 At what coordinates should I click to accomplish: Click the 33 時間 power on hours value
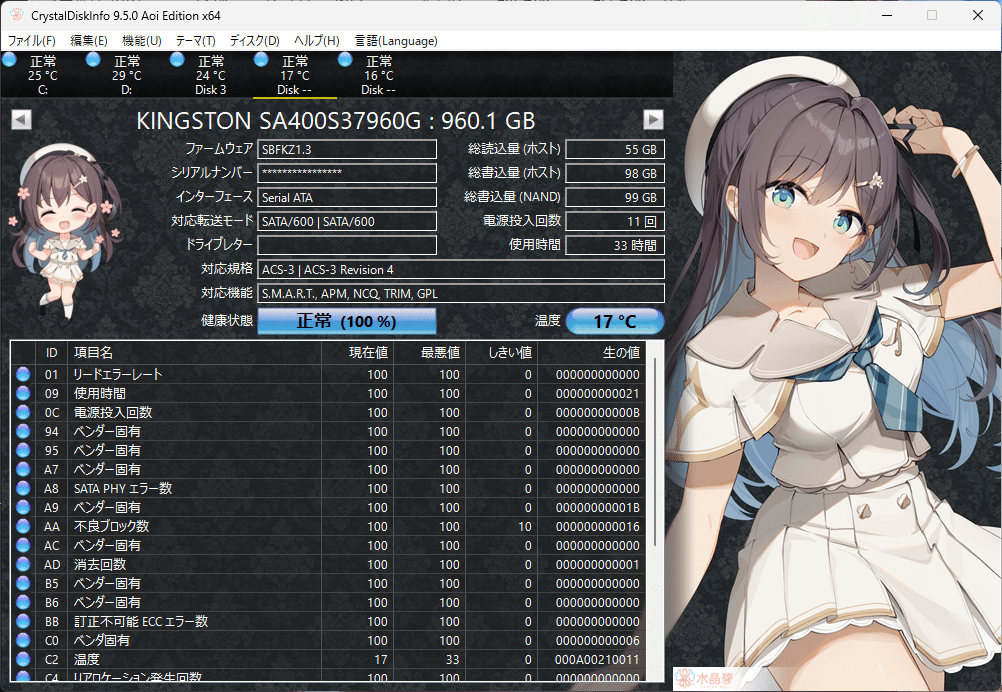[615, 245]
